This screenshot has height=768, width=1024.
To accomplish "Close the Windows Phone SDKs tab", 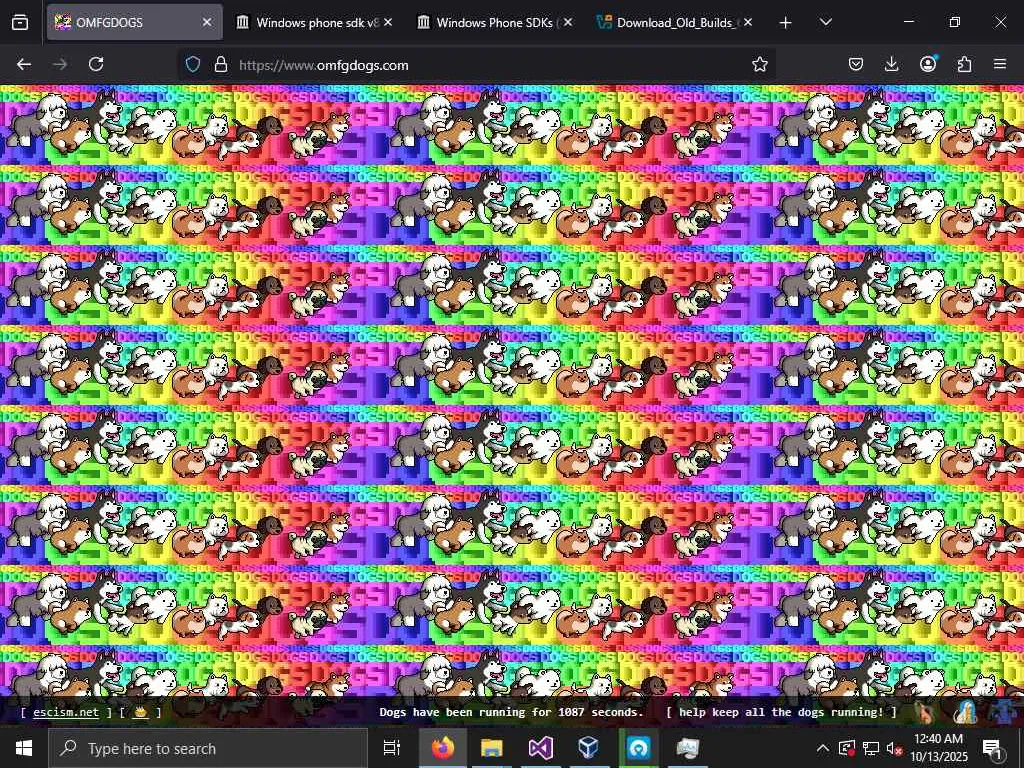I will (568, 22).
